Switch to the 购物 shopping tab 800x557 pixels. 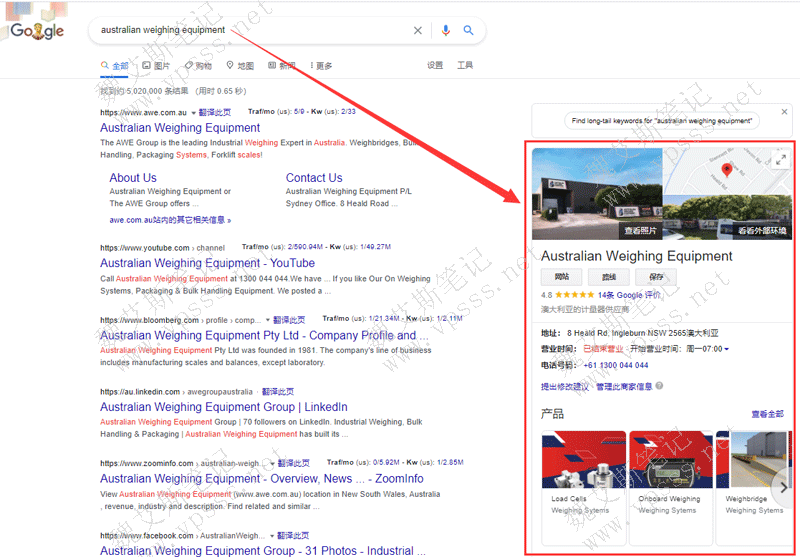tap(198, 66)
